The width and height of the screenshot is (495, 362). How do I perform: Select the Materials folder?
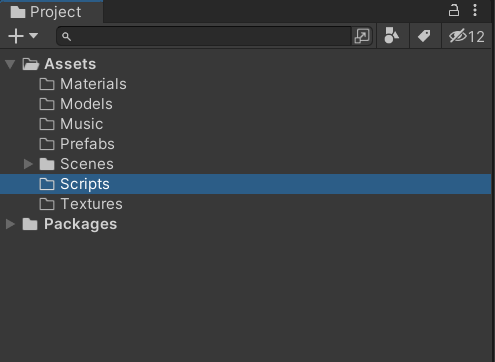pos(83,84)
